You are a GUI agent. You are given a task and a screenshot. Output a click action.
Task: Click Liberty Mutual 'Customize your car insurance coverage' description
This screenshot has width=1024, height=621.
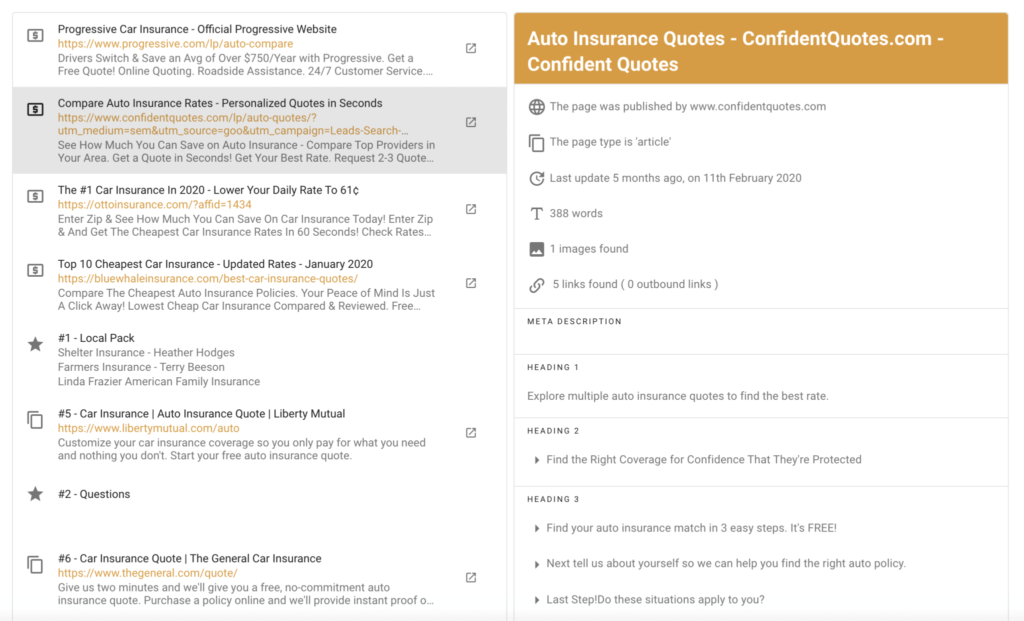tap(242, 449)
